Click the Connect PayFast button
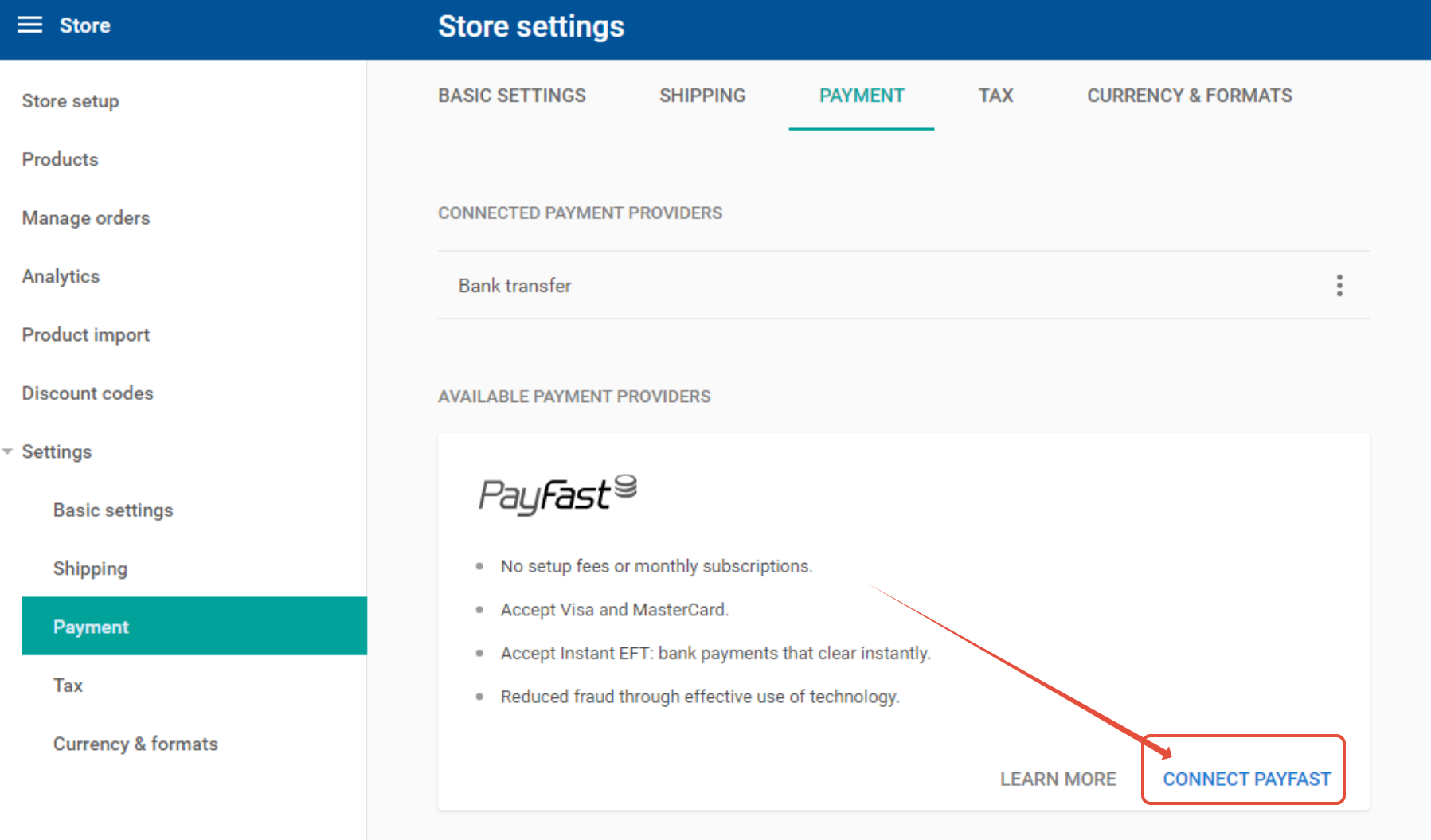 tap(1246, 779)
